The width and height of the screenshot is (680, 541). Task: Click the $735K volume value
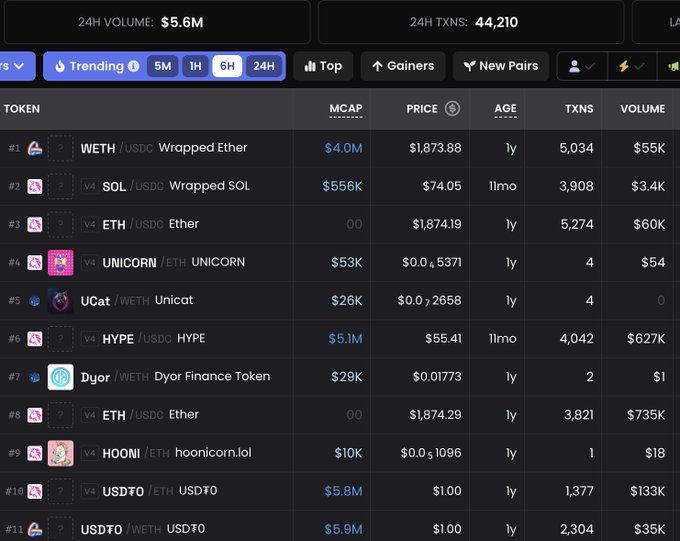(646, 415)
